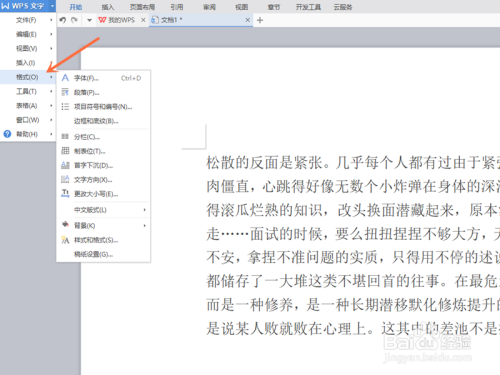Click text line starting 得滚瓜烂熟的知识

(353, 210)
